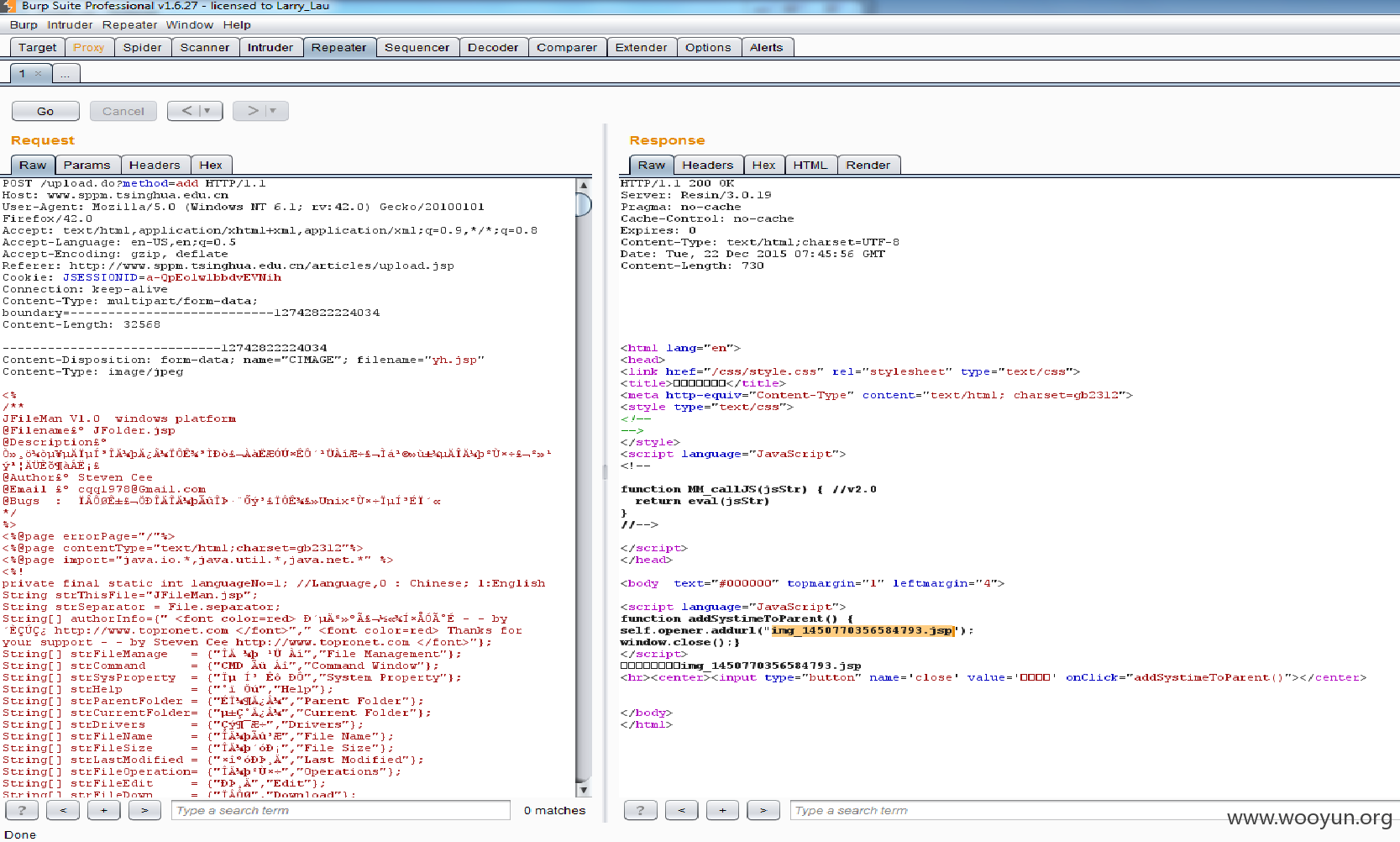Jump to next match in response search

(x=763, y=810)
